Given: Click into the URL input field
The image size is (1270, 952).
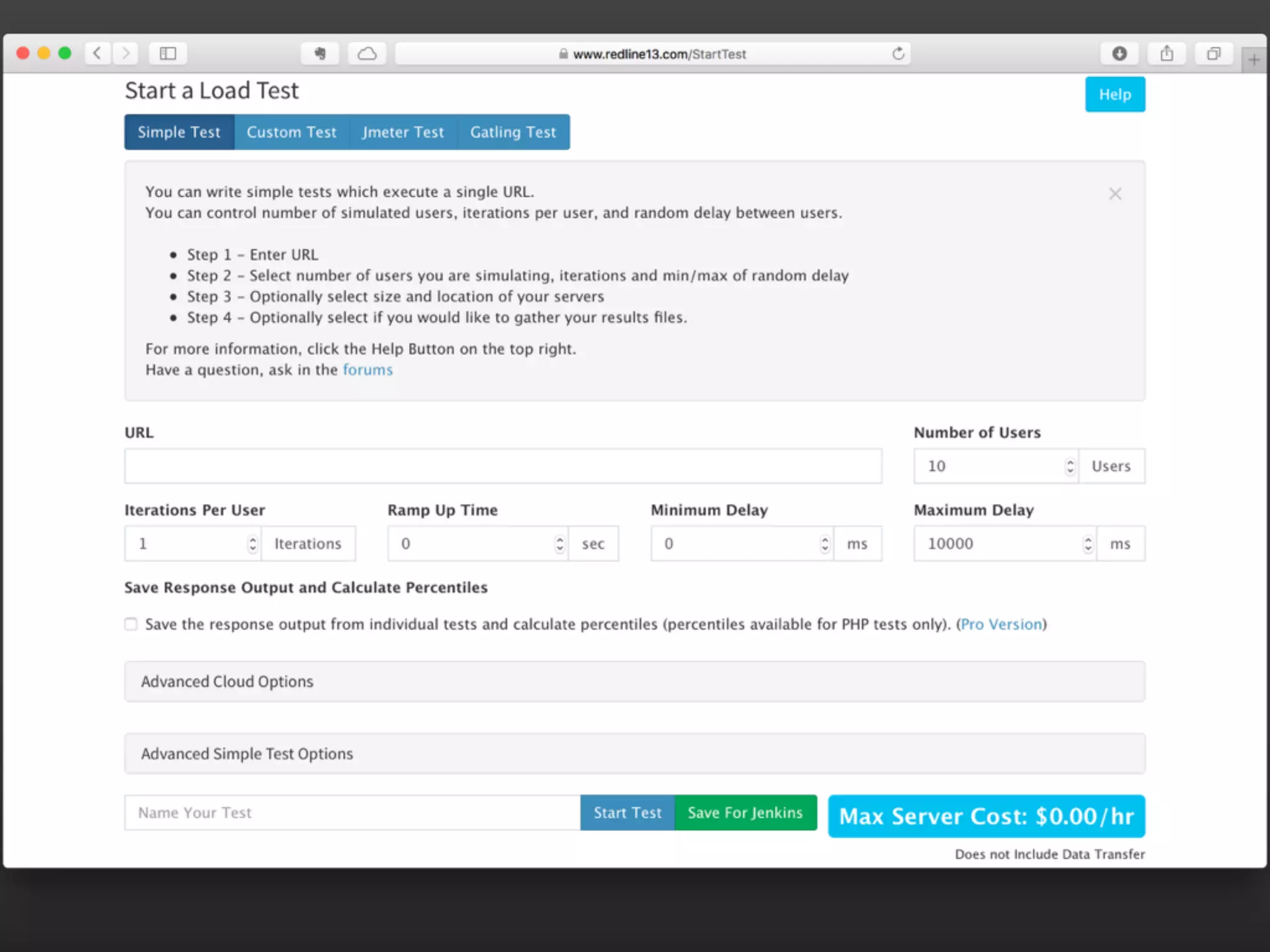Looking at the screenshot, I should click(503, 466).
